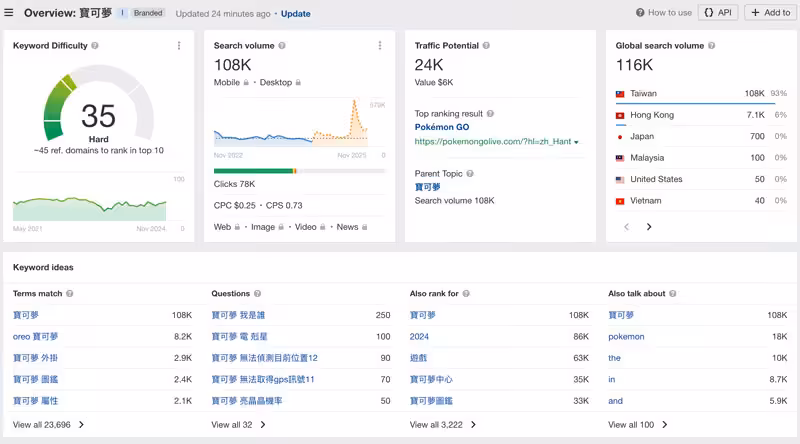Select the Desktop volume option

click(x=276, y=82)
